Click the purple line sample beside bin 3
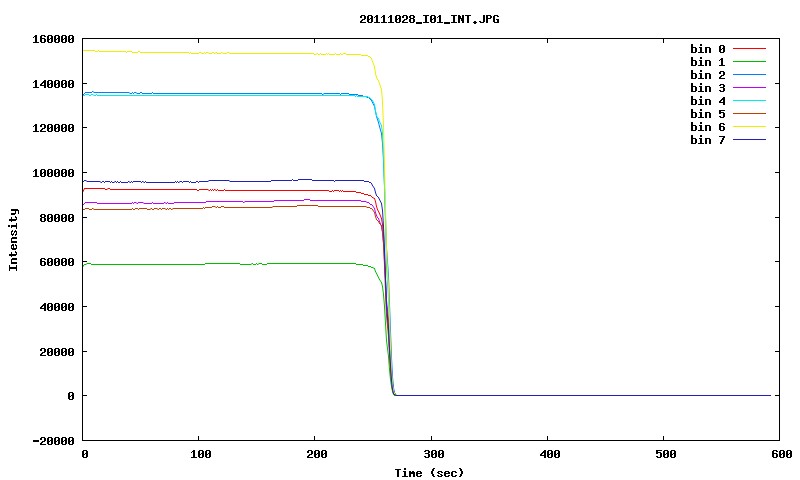The height and width of the screenshot is (480, 800). (749, 88)
